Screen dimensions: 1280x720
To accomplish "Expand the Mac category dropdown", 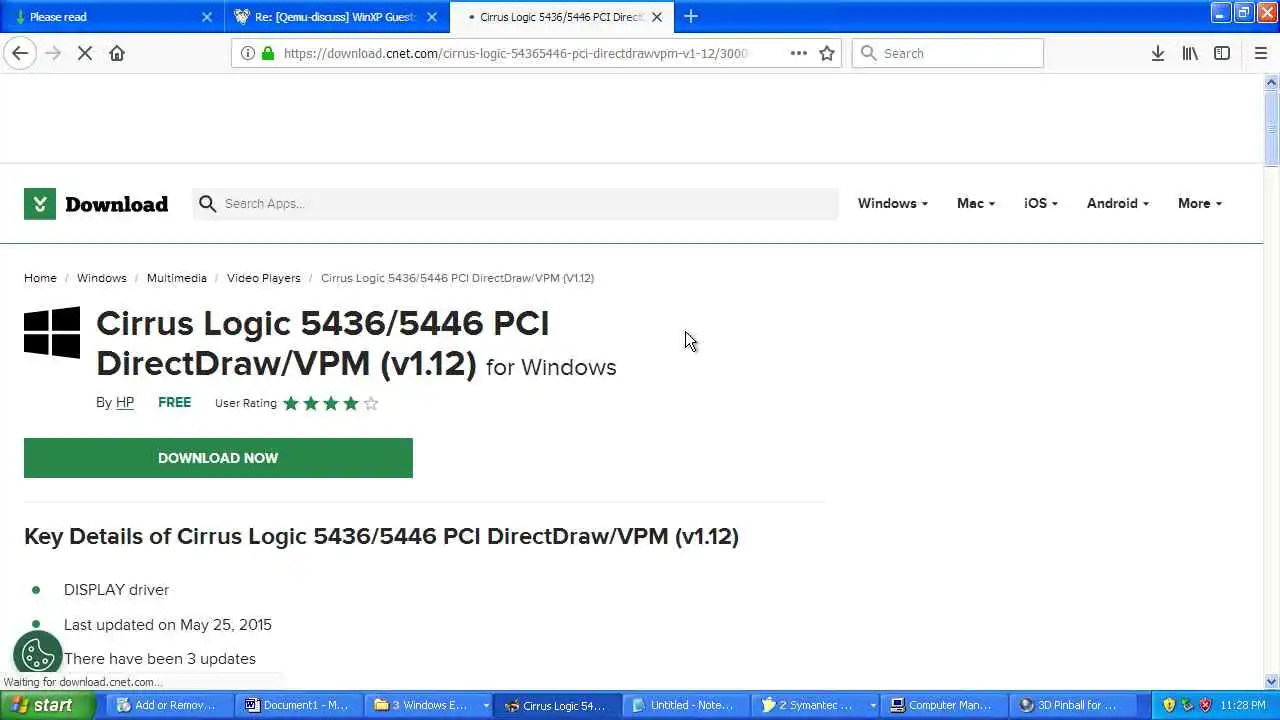I will pyautogui.click(x=975, y=203).
